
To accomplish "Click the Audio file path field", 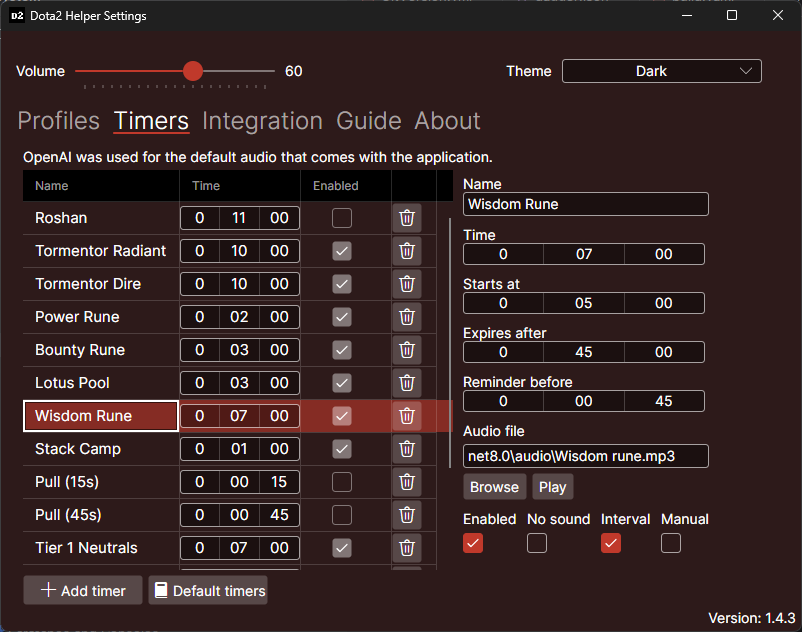I will 585,456.
